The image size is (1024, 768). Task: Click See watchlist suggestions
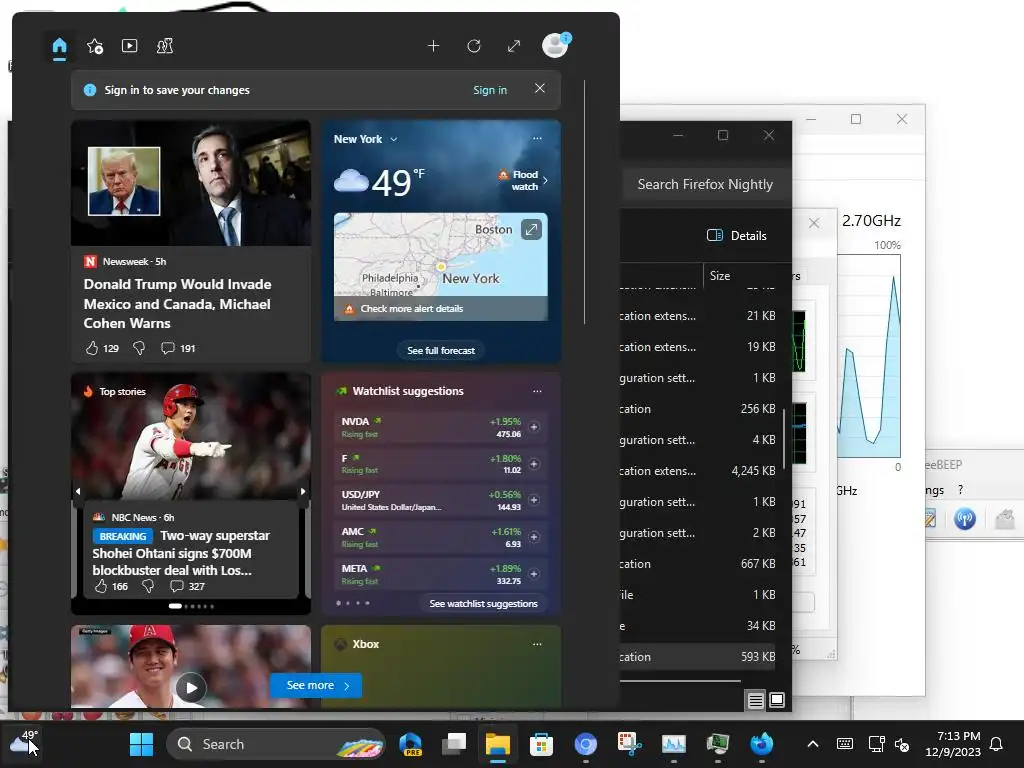coord(483,603)
